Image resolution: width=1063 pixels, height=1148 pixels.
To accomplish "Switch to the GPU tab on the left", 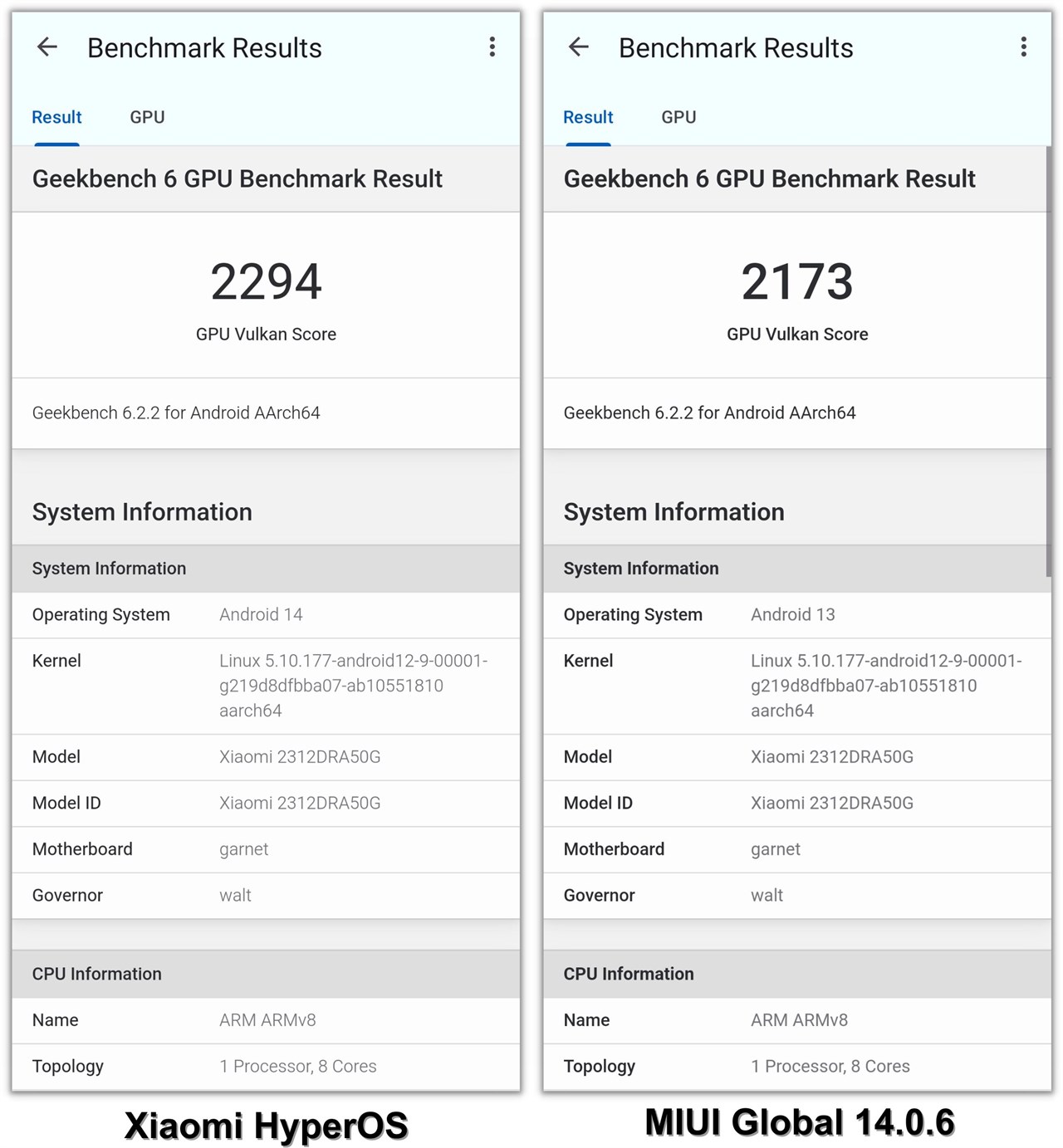I will click(147, 117).
